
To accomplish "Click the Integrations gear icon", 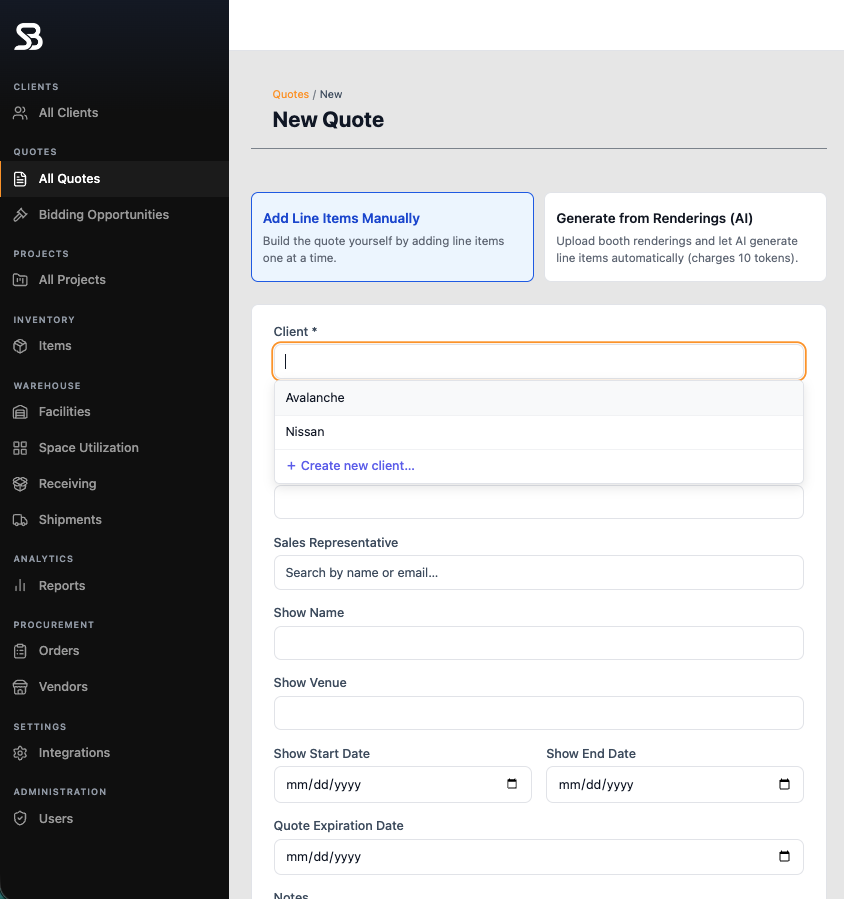I will point(20,753).
